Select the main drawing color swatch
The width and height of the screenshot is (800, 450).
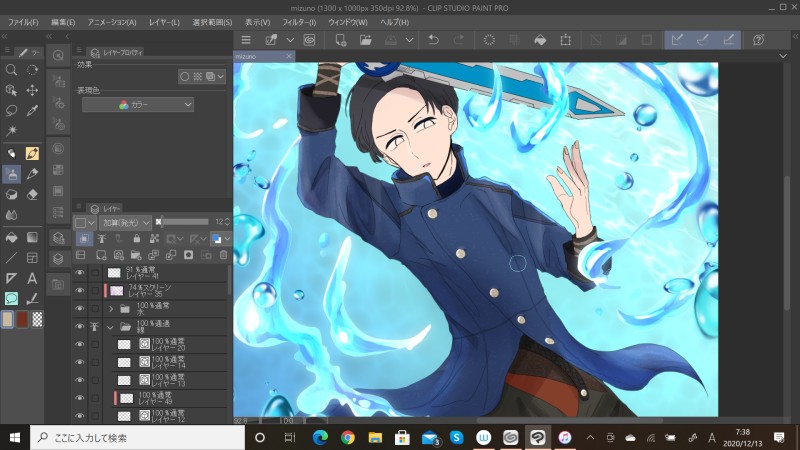[7, 319]
